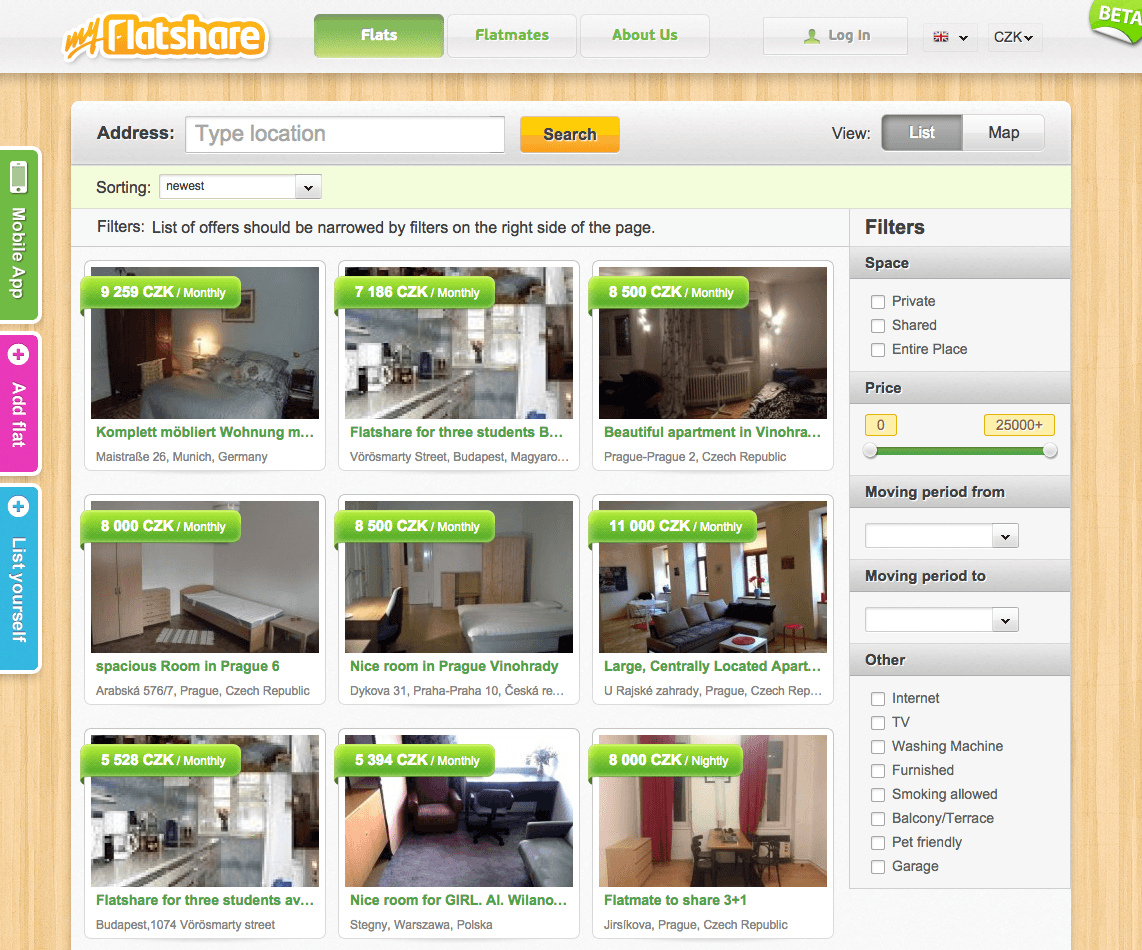Viewport: 1142px width, 950px height.
Task: Click the myFlatshare logo
Action: coord(165,37)
